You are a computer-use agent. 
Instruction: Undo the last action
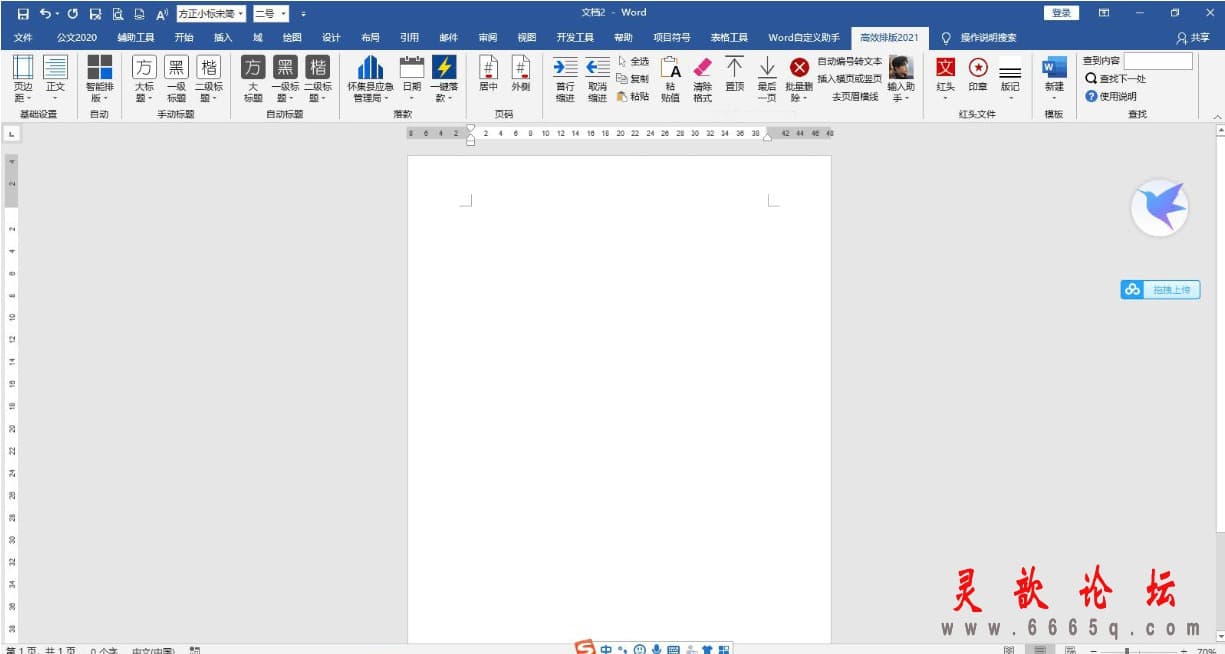[x=46, y=13]
